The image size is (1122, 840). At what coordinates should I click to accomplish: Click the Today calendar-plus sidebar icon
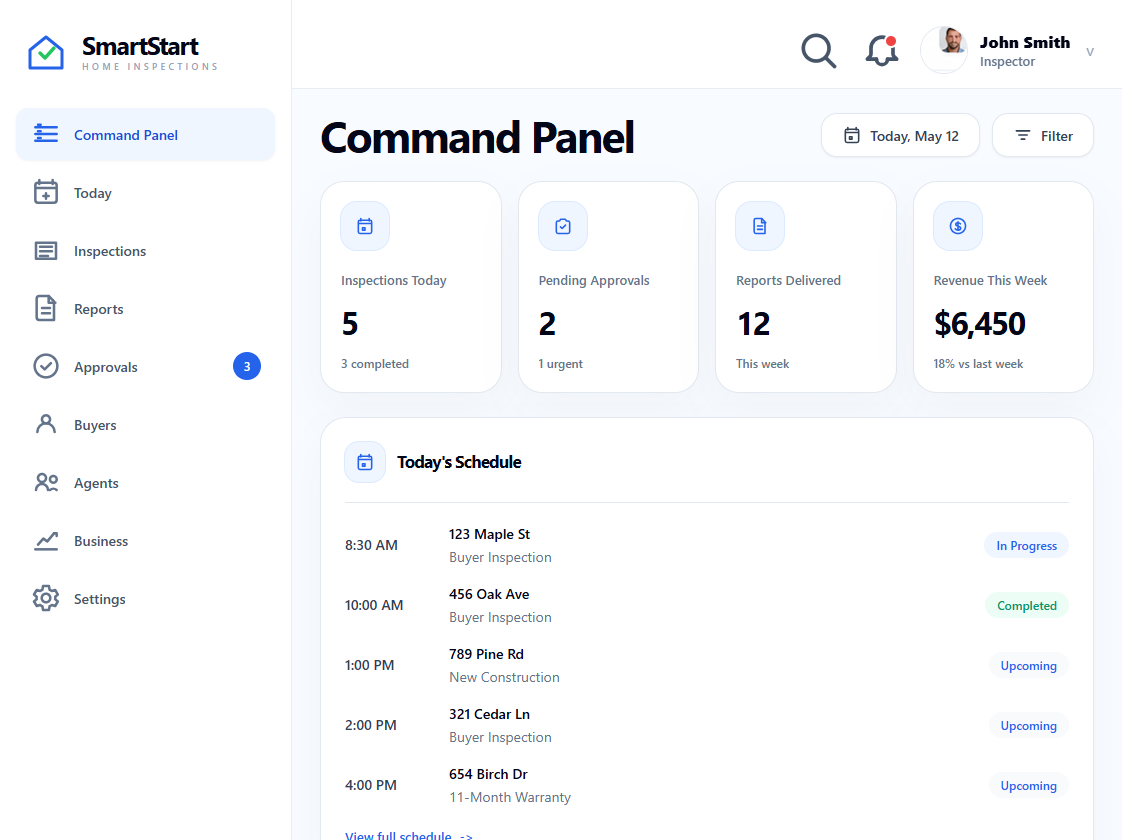[x=46, y=192]
